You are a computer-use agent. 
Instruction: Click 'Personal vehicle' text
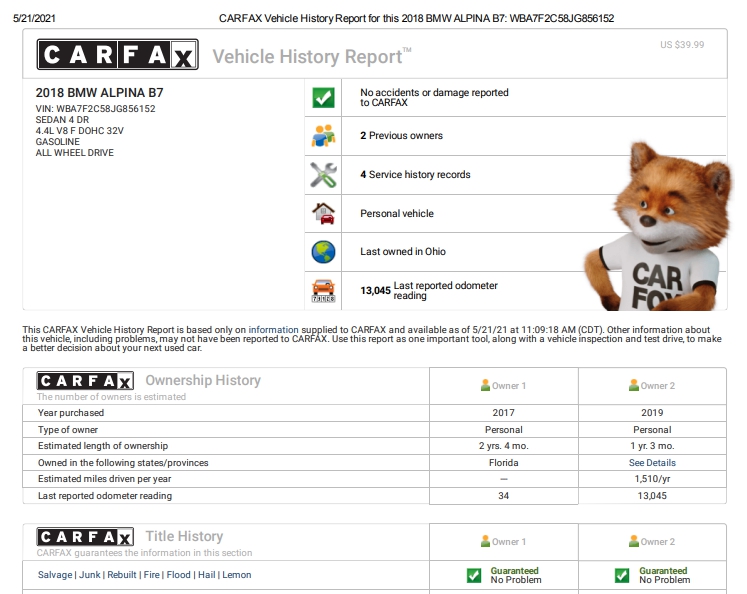(x=397, y=213)
